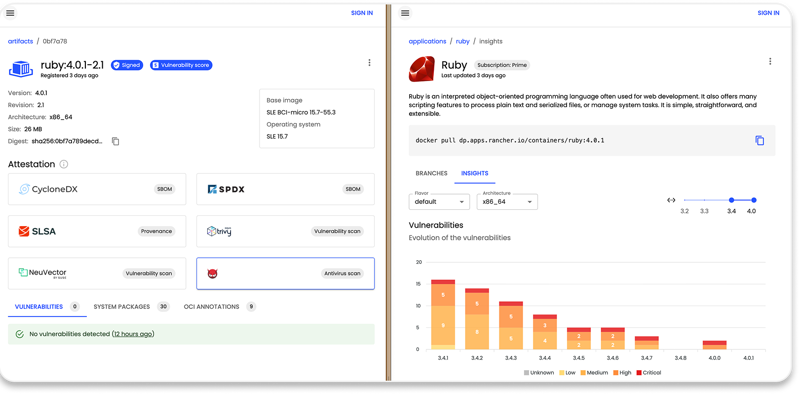Viewport: 799px width, 394px height.
Task: Click the Trivy logo icon
Action: [219, 231]
